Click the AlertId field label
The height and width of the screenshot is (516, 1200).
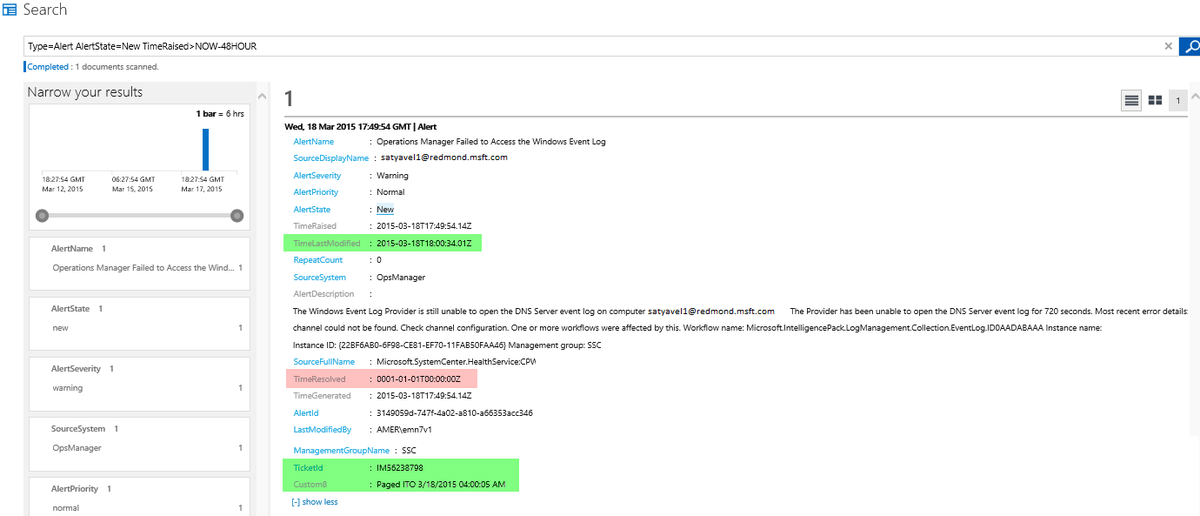pos(306,412)
